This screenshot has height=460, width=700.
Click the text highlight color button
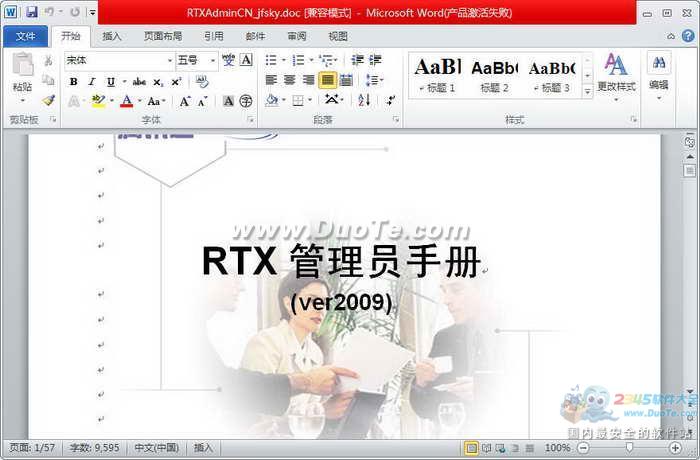click(99, 101)
